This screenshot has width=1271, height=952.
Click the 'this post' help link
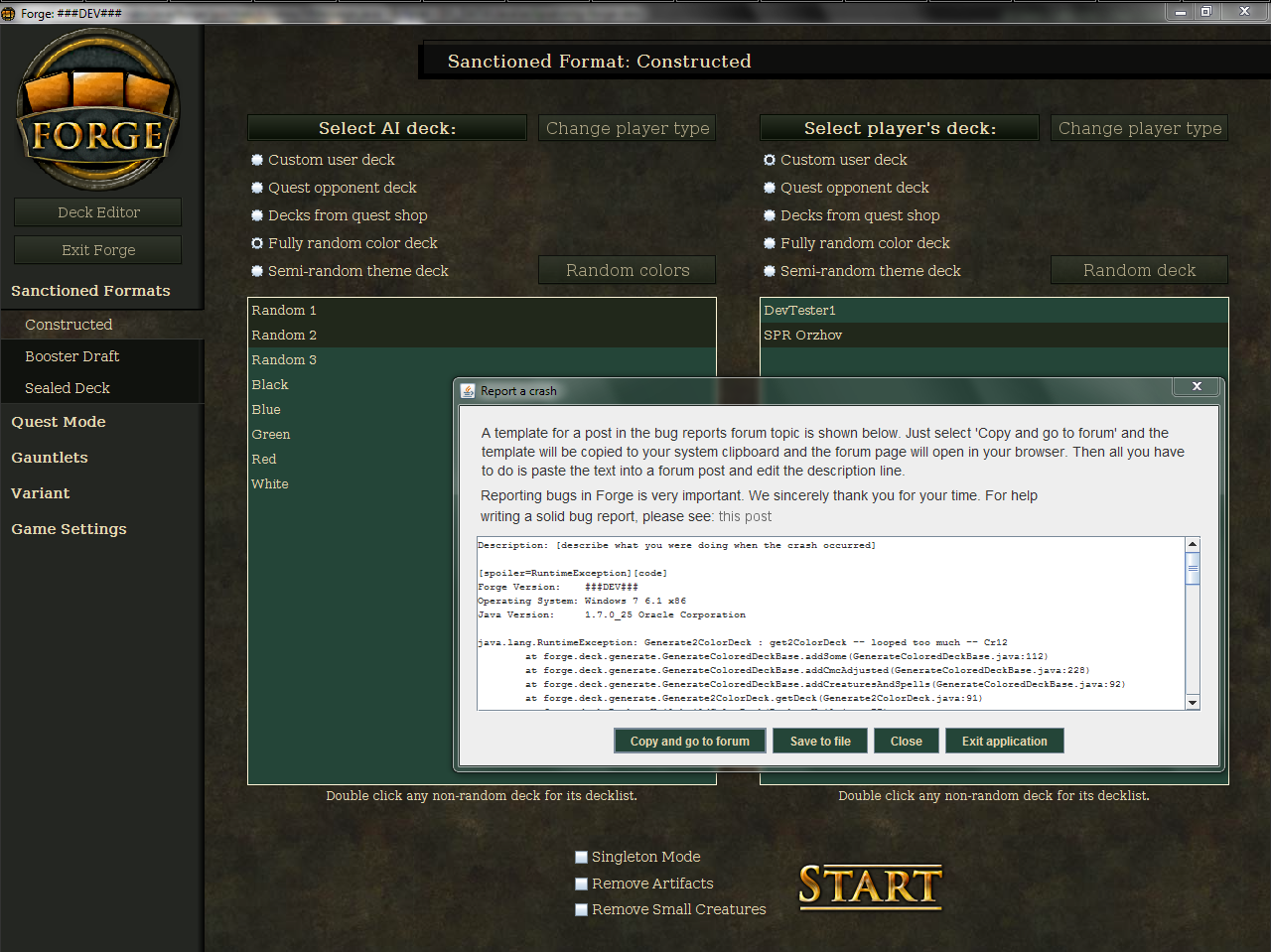point(745,516)
